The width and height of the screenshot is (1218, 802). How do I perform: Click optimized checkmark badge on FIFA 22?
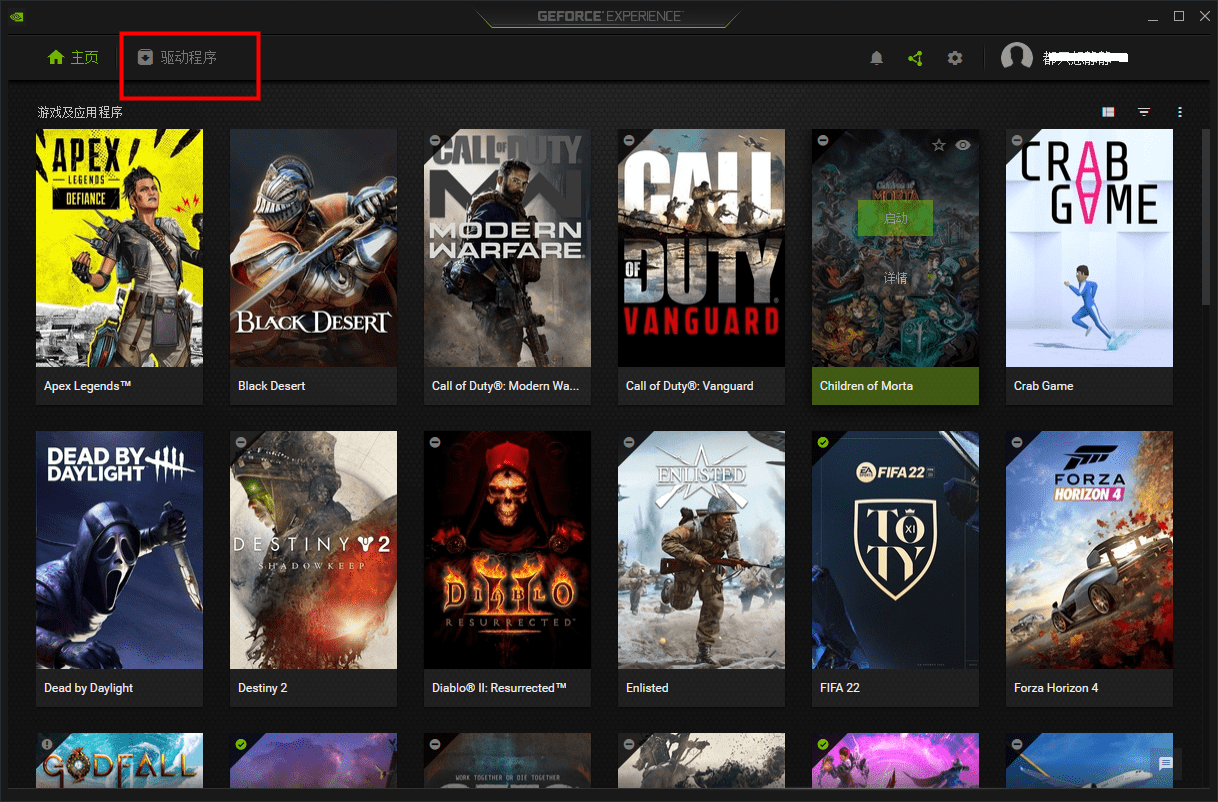pos(823,442)
